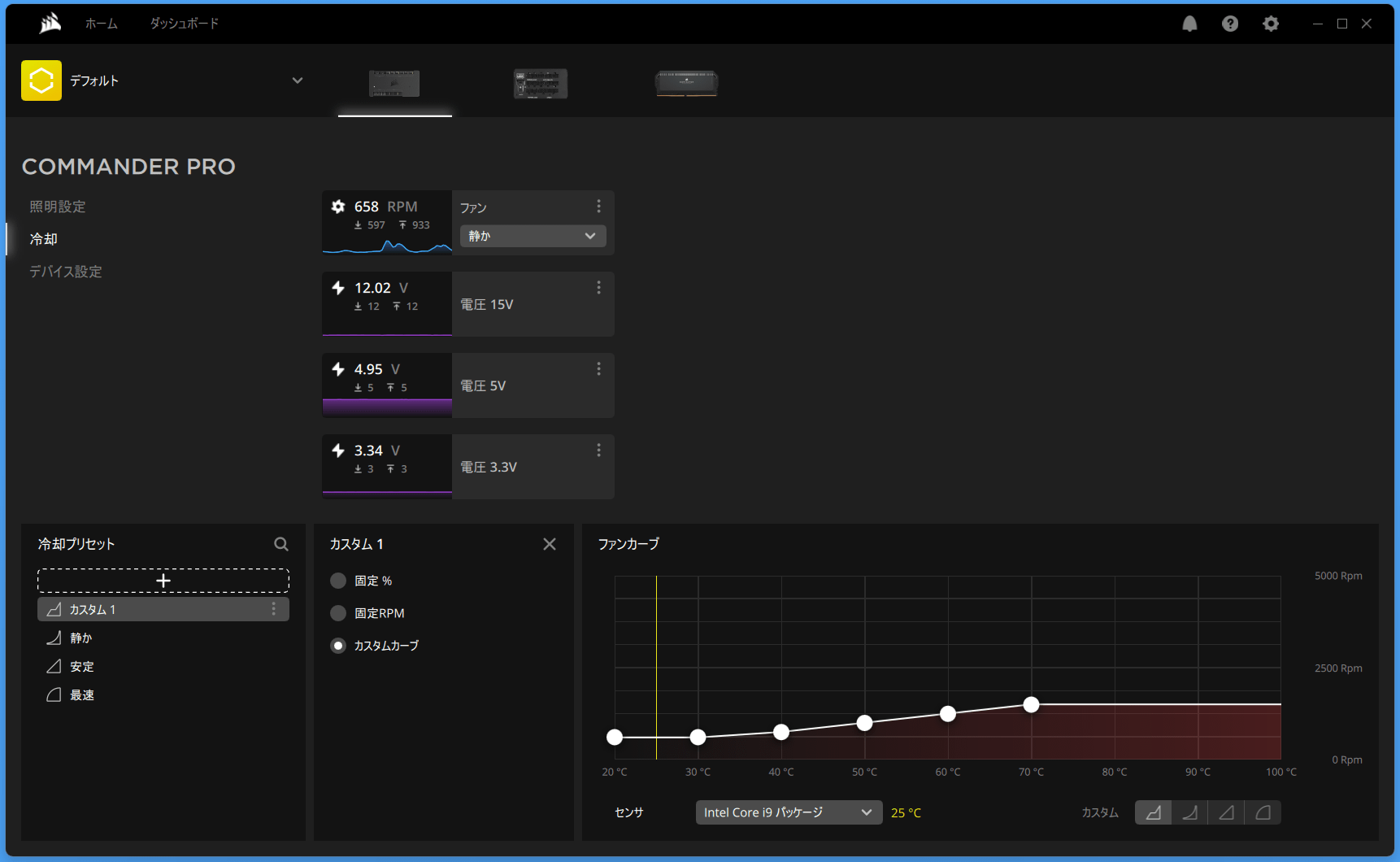Select the 静か cooling preset
1400x862 pixels.
163,638
